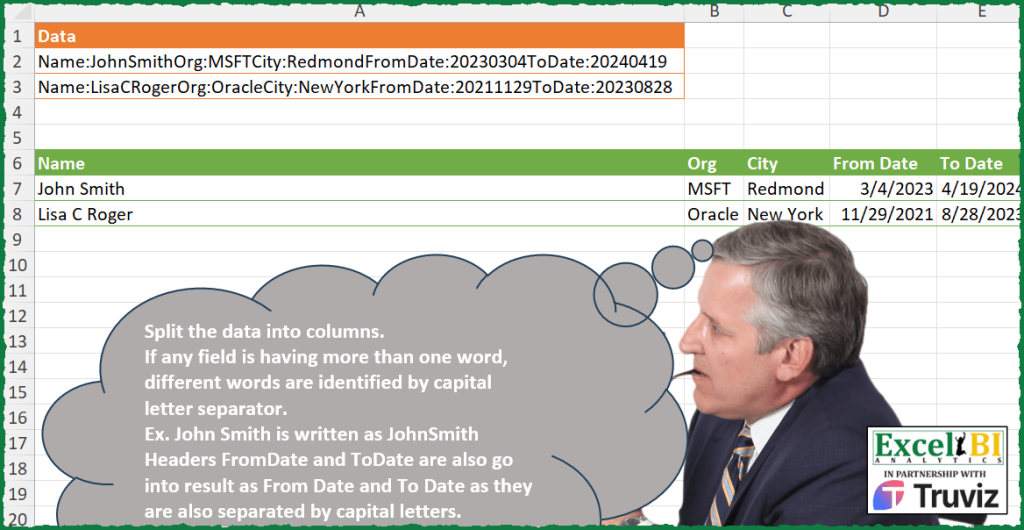This screenshot has height=530, width=1024.
Task: Select column A header
Action: point(359,12)
